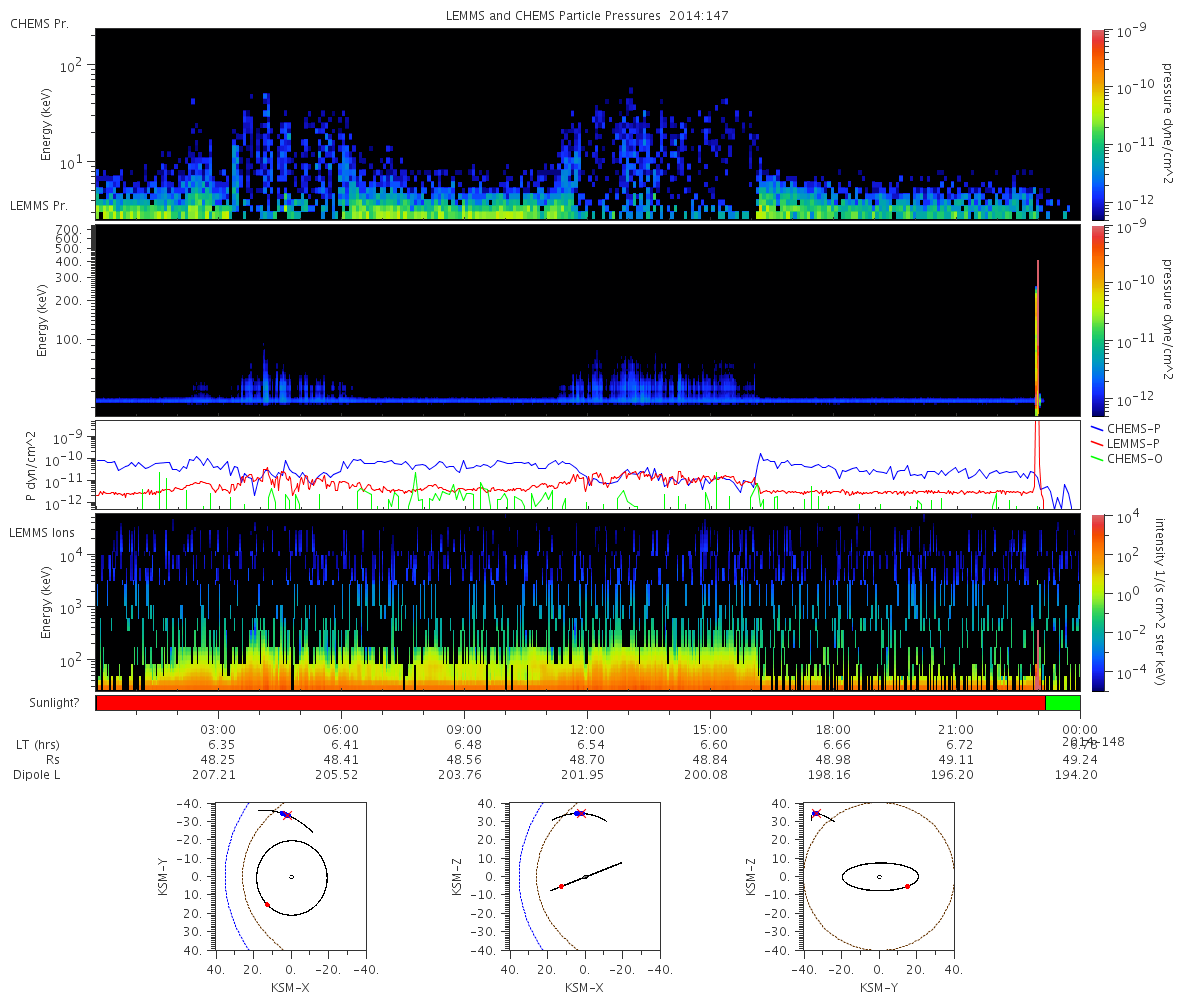Click the LEMMS Ions intensity colorbar
This screenshot has width=1200, height=1000.
click(x=1097, y=603)
